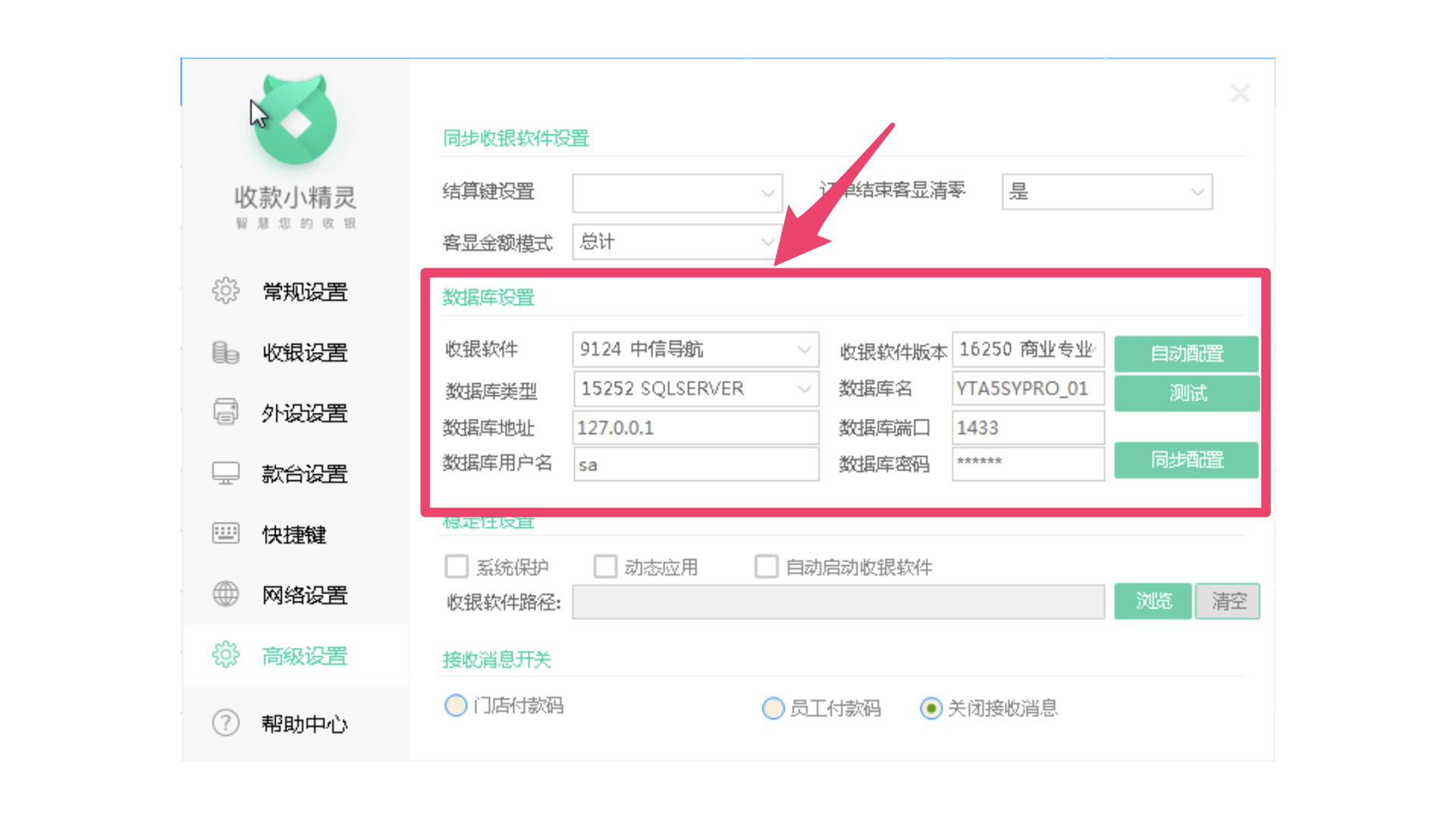Click the 款台设置 monitor icon

point(225,473)
